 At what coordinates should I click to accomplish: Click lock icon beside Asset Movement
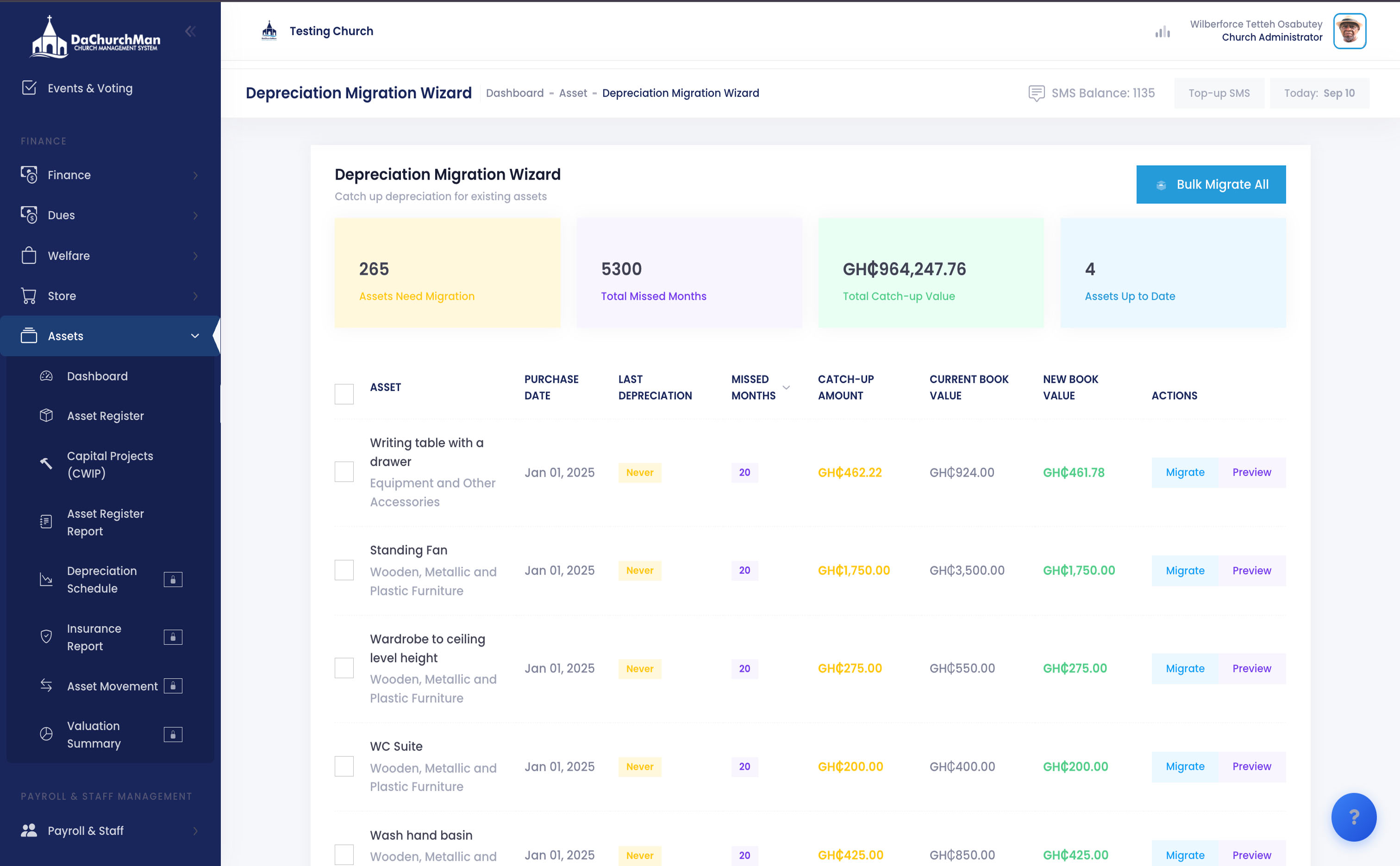[x=173, y=685]
